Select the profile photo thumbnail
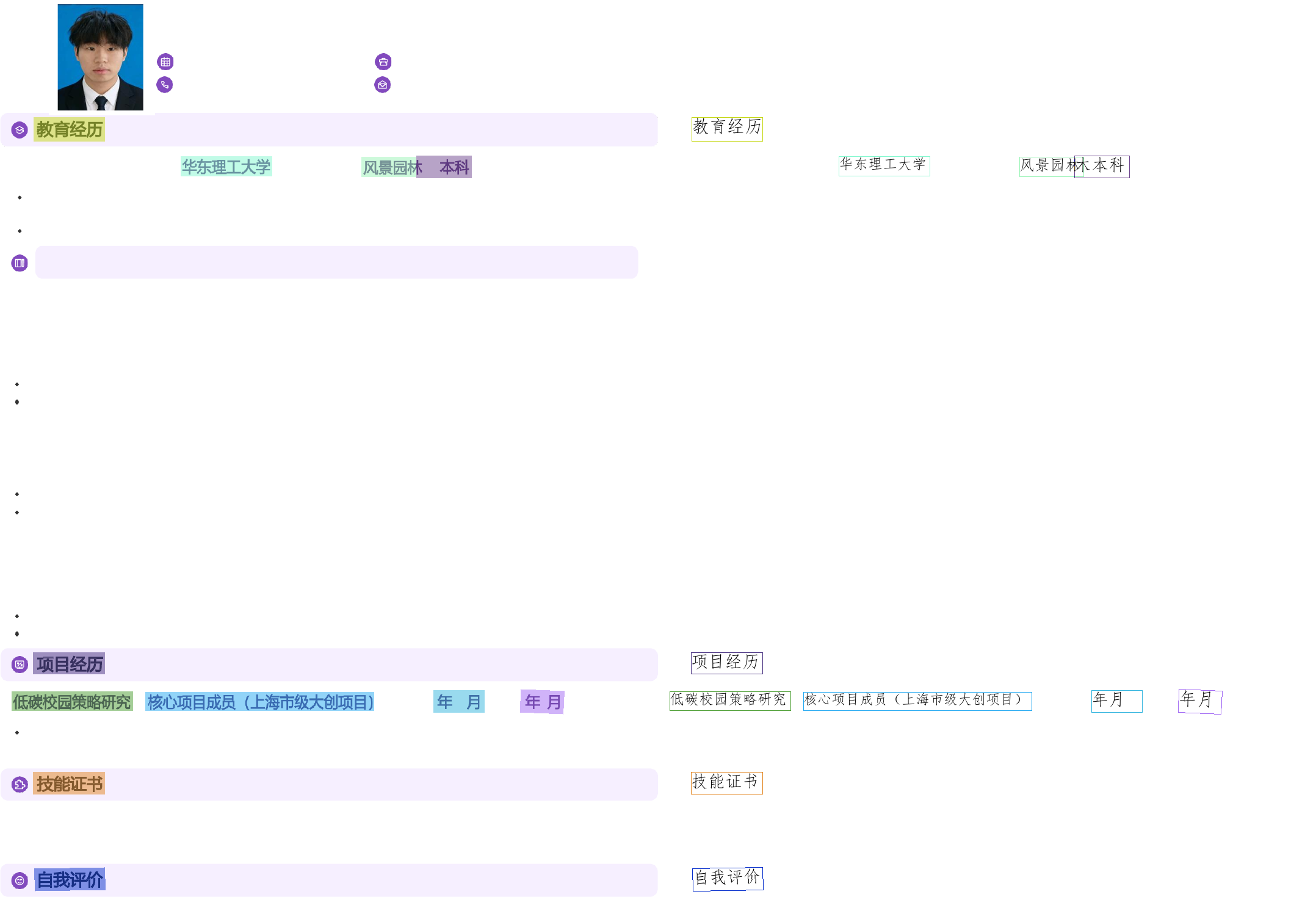Viewport: 1316px width, 897px height. (100, 57)
